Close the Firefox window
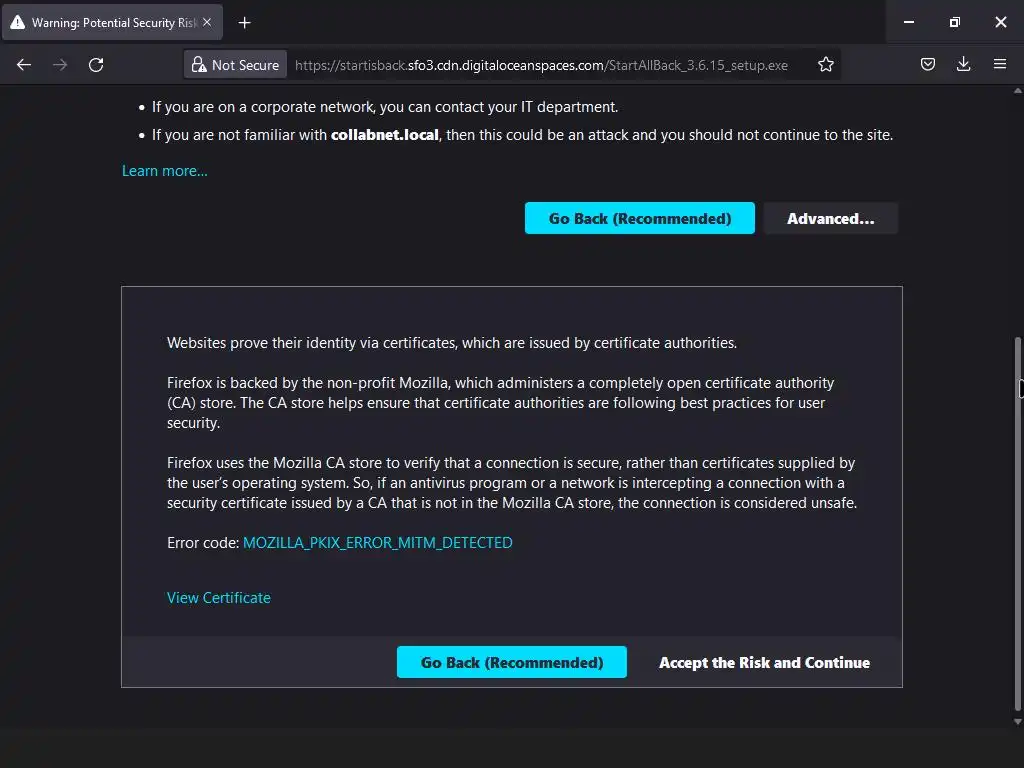 1000,22
